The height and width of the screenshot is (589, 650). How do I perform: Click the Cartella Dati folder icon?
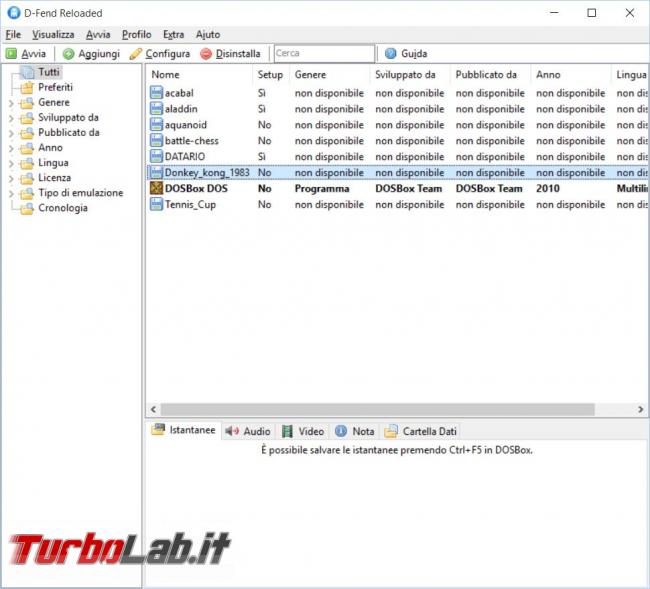[x=391, y=431]
